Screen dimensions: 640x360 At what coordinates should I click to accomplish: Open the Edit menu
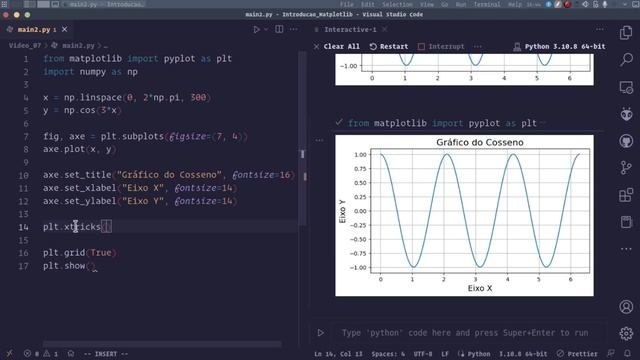click(367, 4)
